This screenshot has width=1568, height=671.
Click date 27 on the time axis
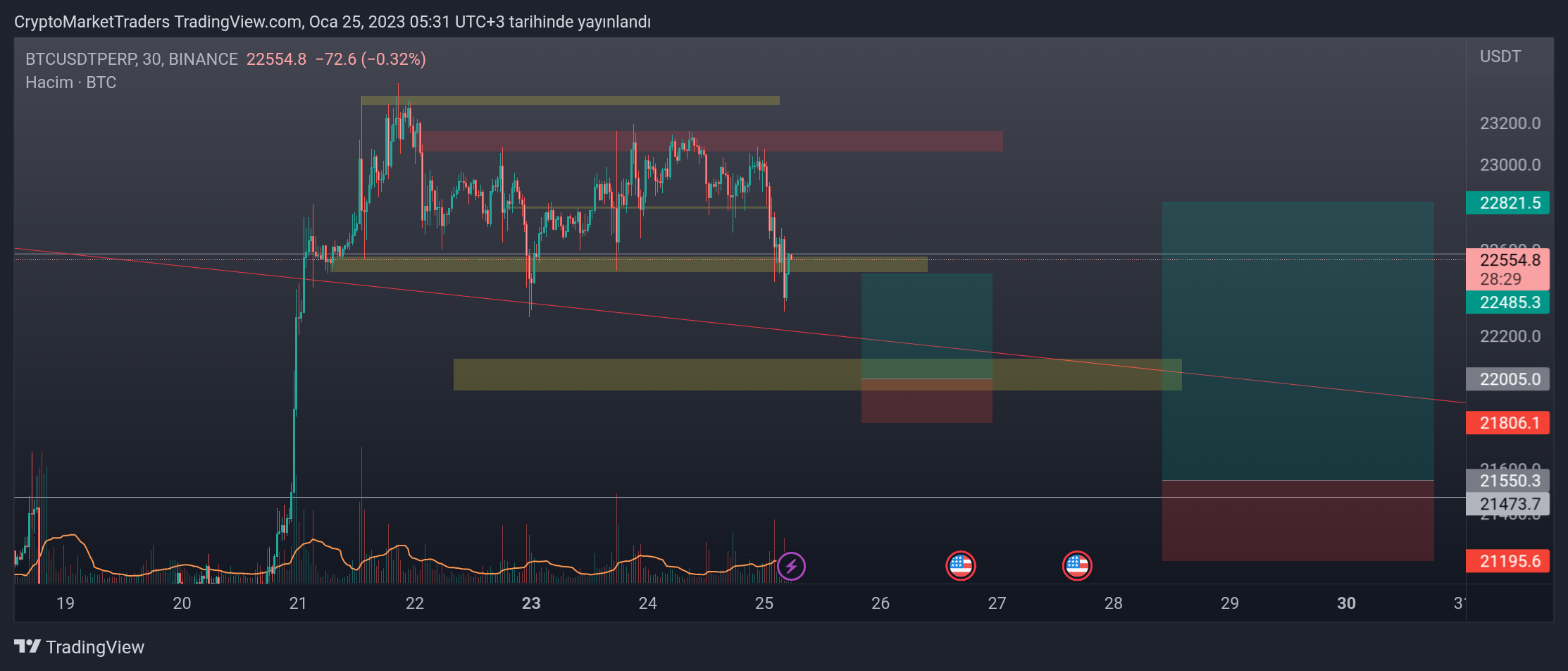tap(997, 603)
